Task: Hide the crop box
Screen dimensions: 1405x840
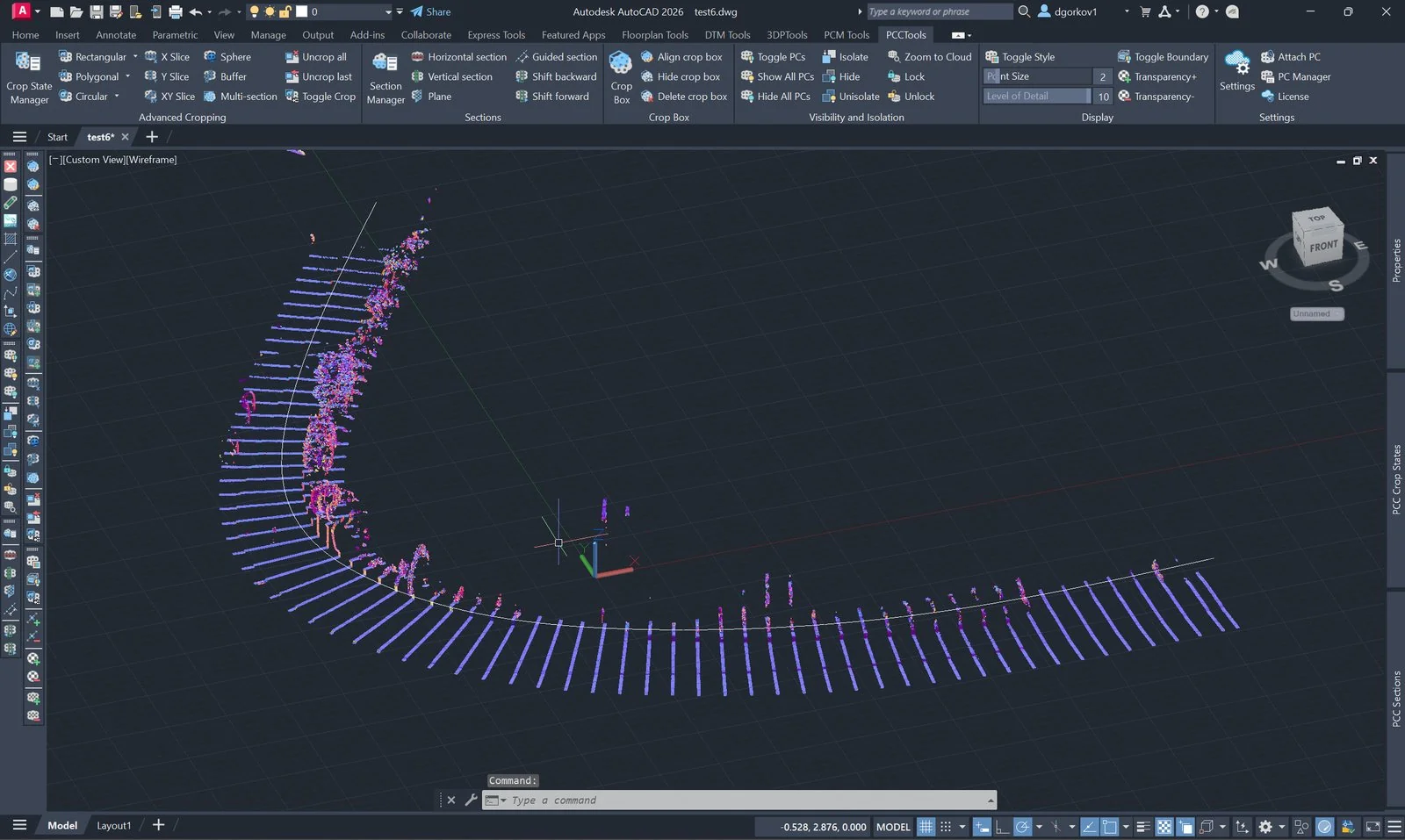Action: point(681,77)
